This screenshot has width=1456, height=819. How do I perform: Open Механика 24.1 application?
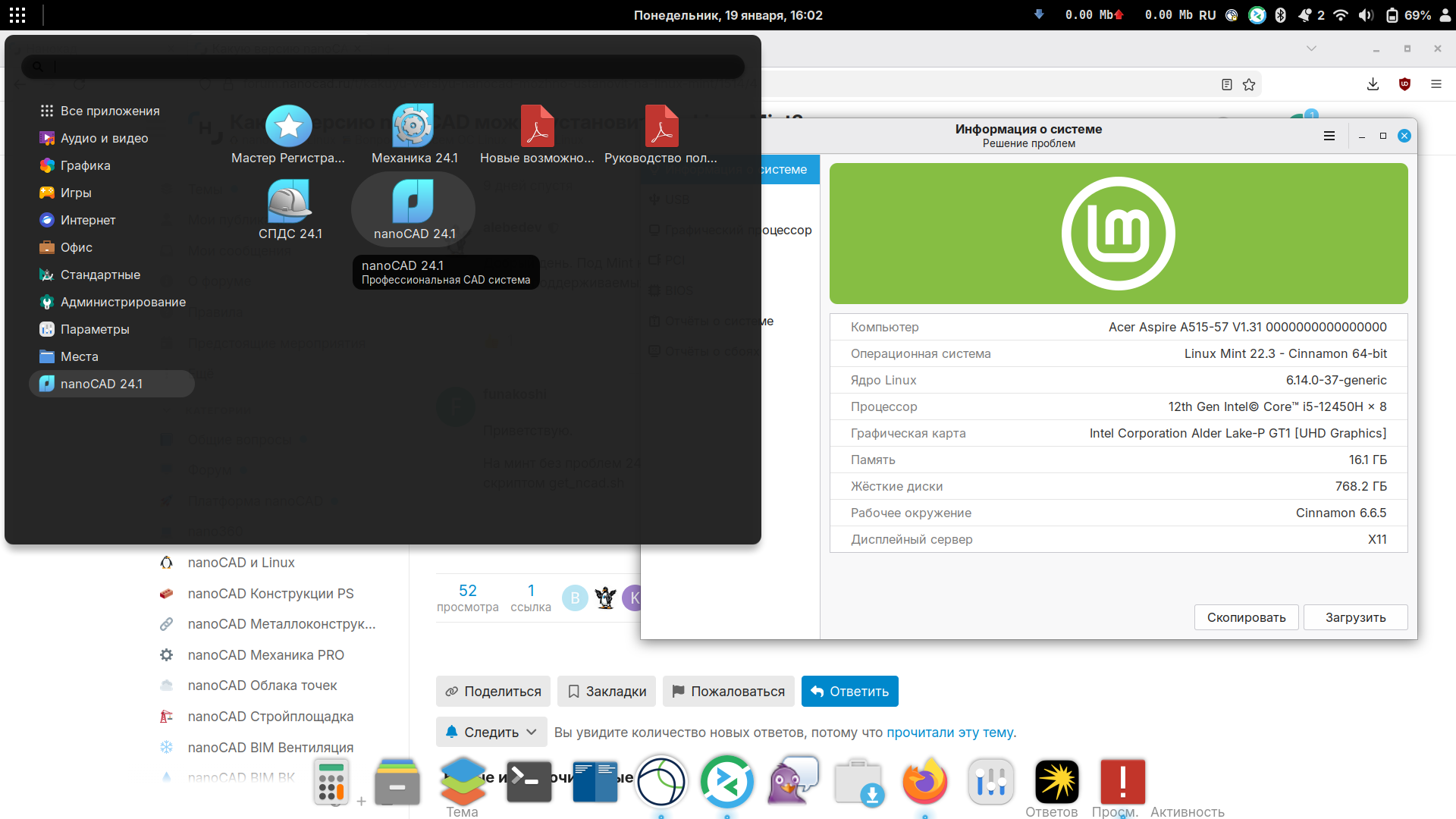click(413, 127)
